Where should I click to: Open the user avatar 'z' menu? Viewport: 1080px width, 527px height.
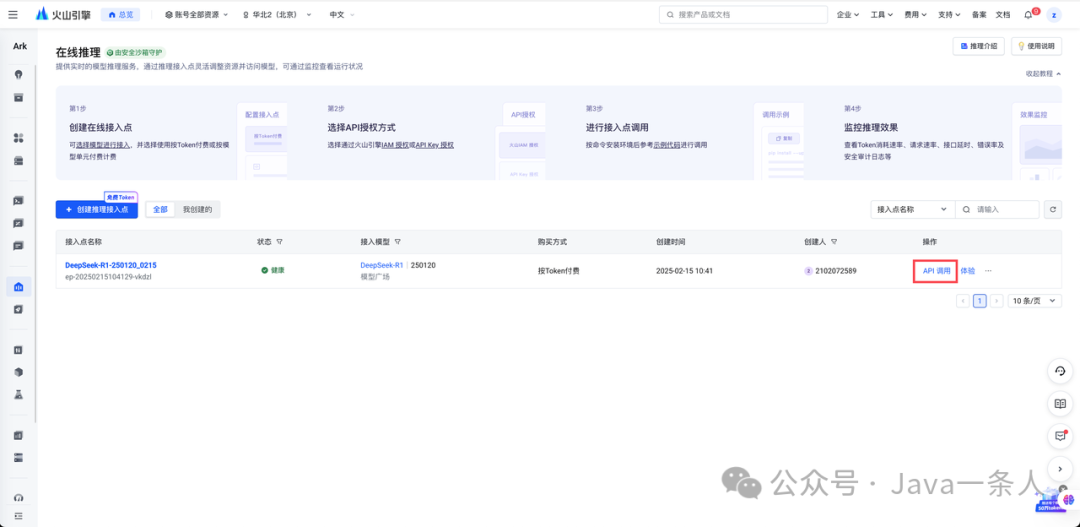click(x=1054, y=14)
